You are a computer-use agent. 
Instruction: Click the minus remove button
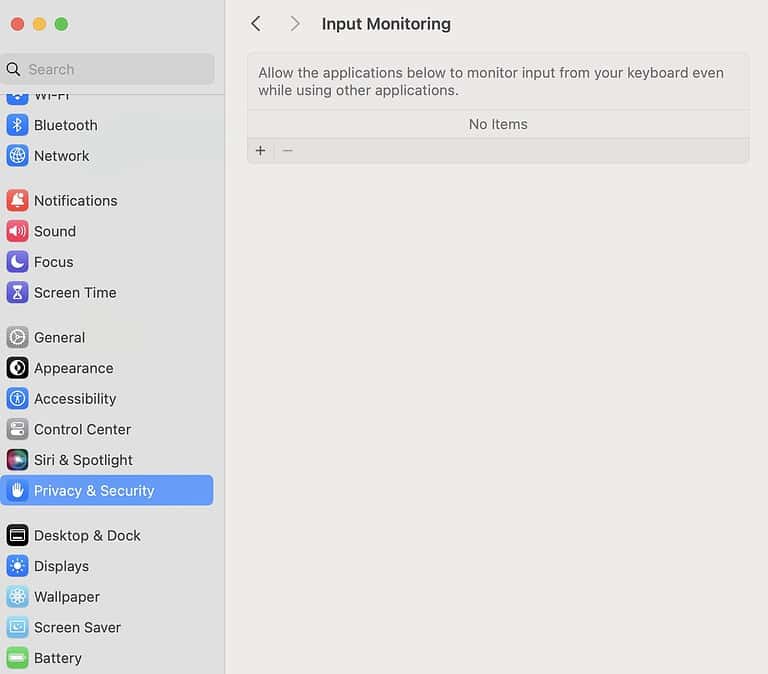tap(287, 151)
